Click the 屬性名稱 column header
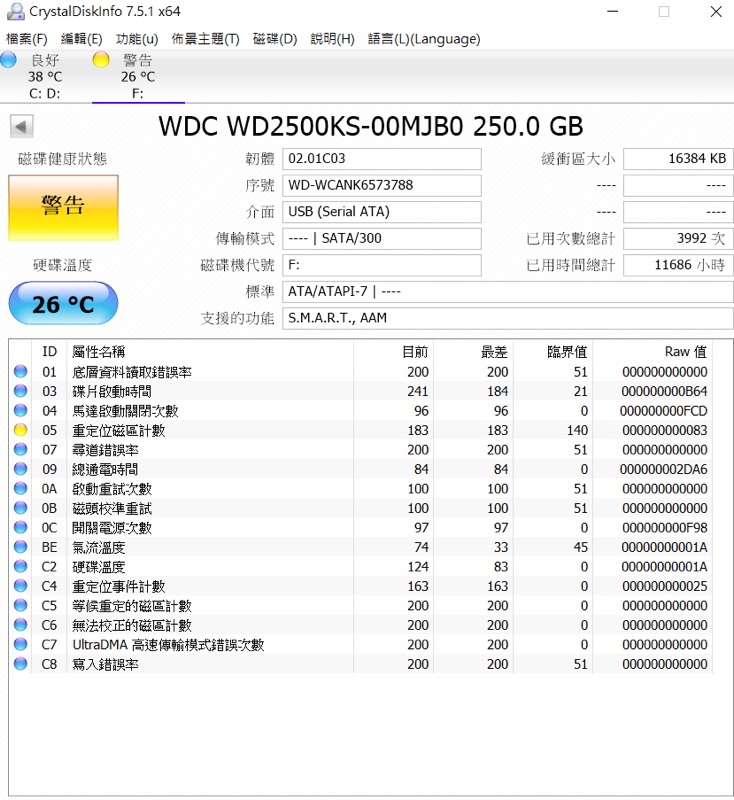This screenshot has width=734, height=800. point(99,351)
